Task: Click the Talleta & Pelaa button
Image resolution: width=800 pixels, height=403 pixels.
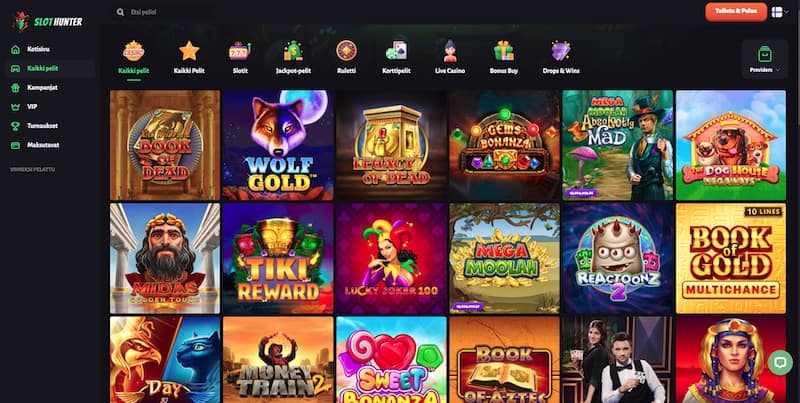Action: coord(736,11)
